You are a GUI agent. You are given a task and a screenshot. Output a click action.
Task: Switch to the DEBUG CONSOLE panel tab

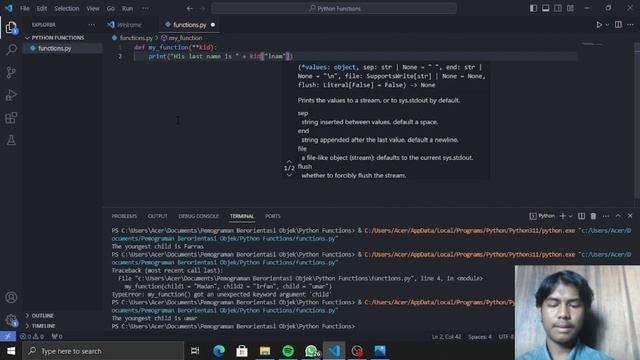point(198,216)
